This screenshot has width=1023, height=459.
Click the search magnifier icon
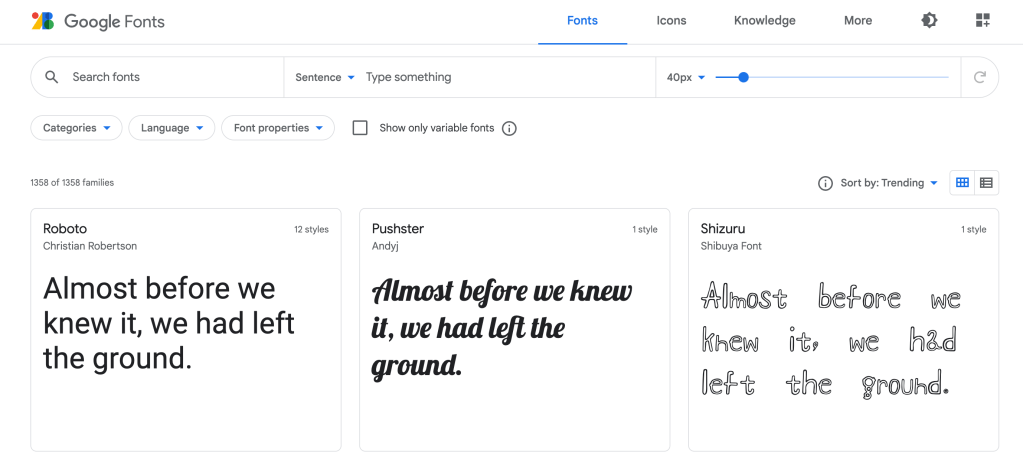tap(52, 77)
